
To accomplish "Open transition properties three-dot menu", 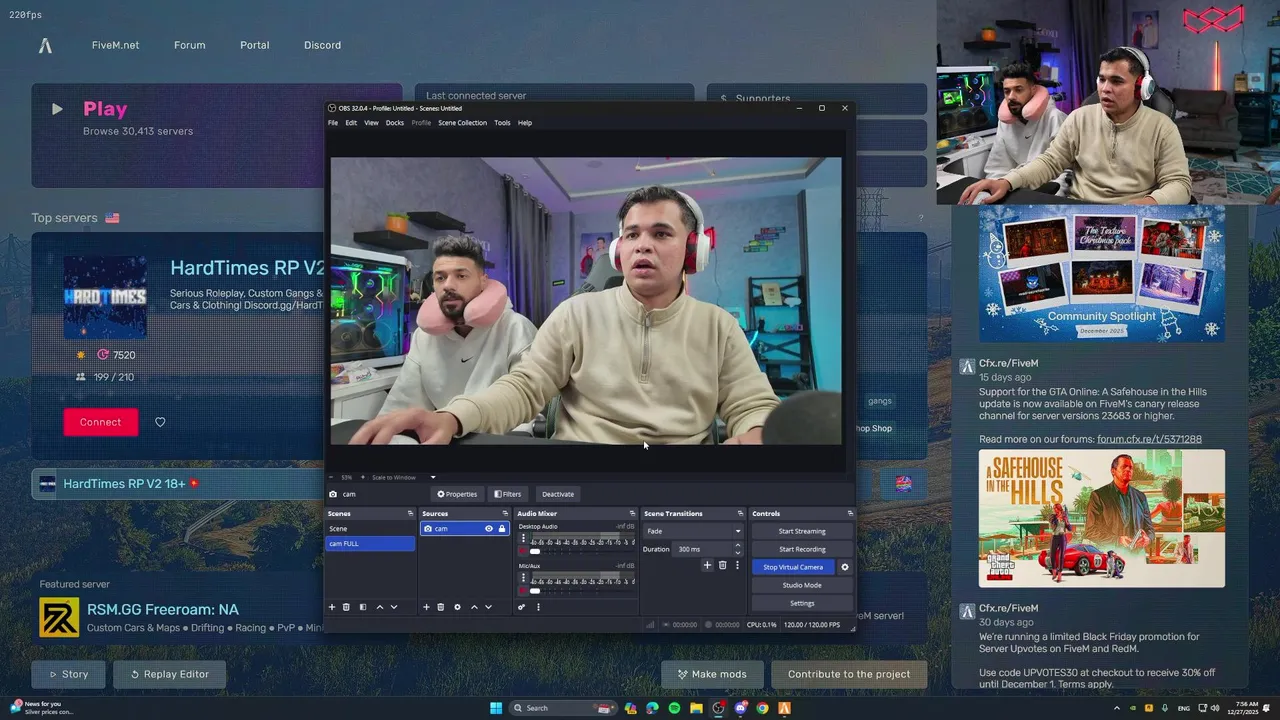I will 737,565.
